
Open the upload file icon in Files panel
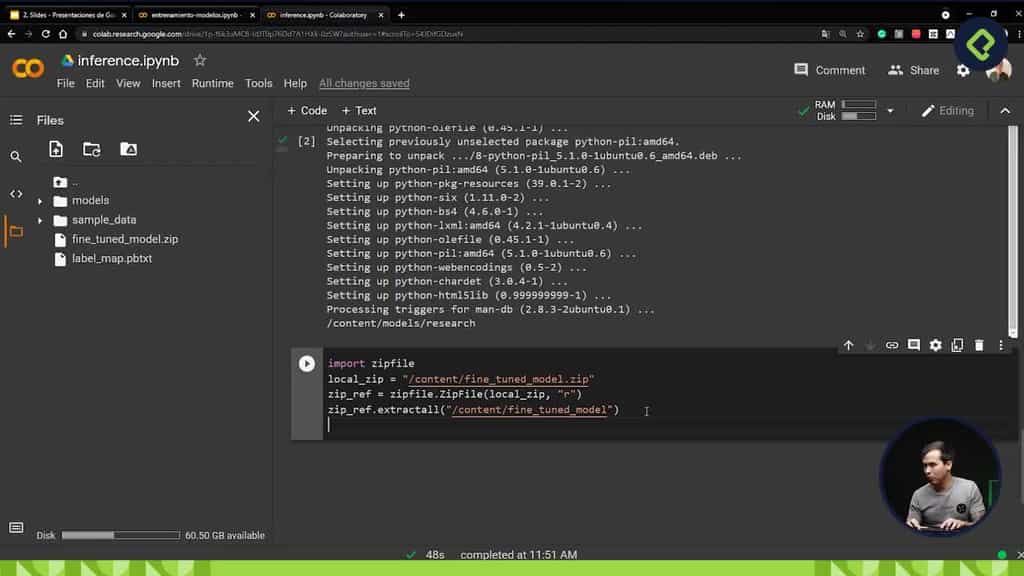point(58,149)
